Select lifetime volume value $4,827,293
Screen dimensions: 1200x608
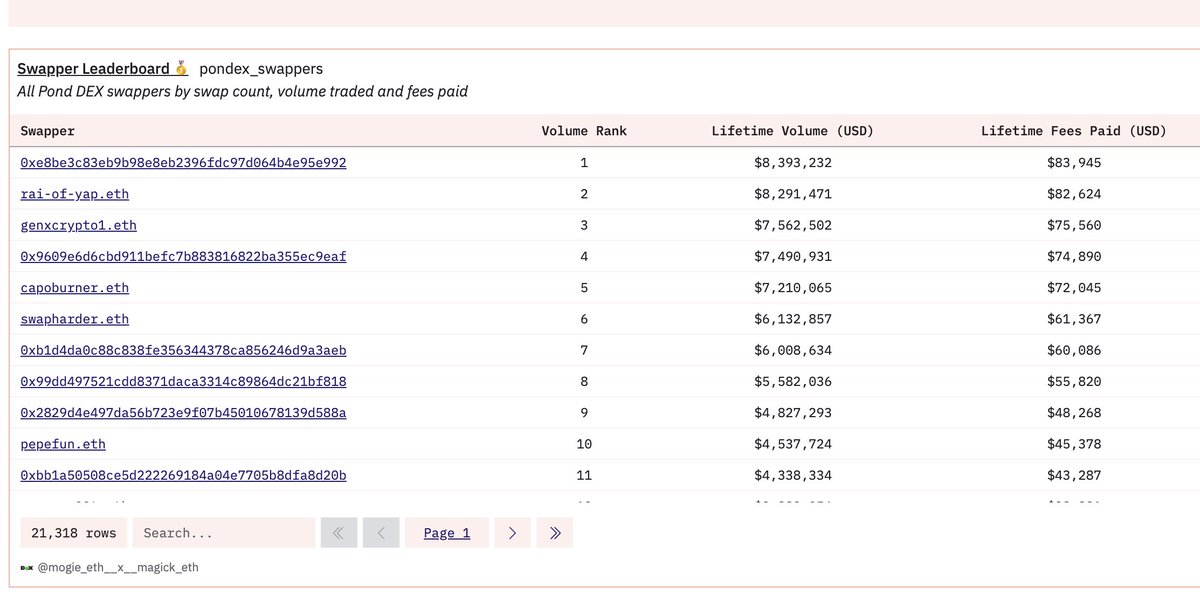point(793,412)
